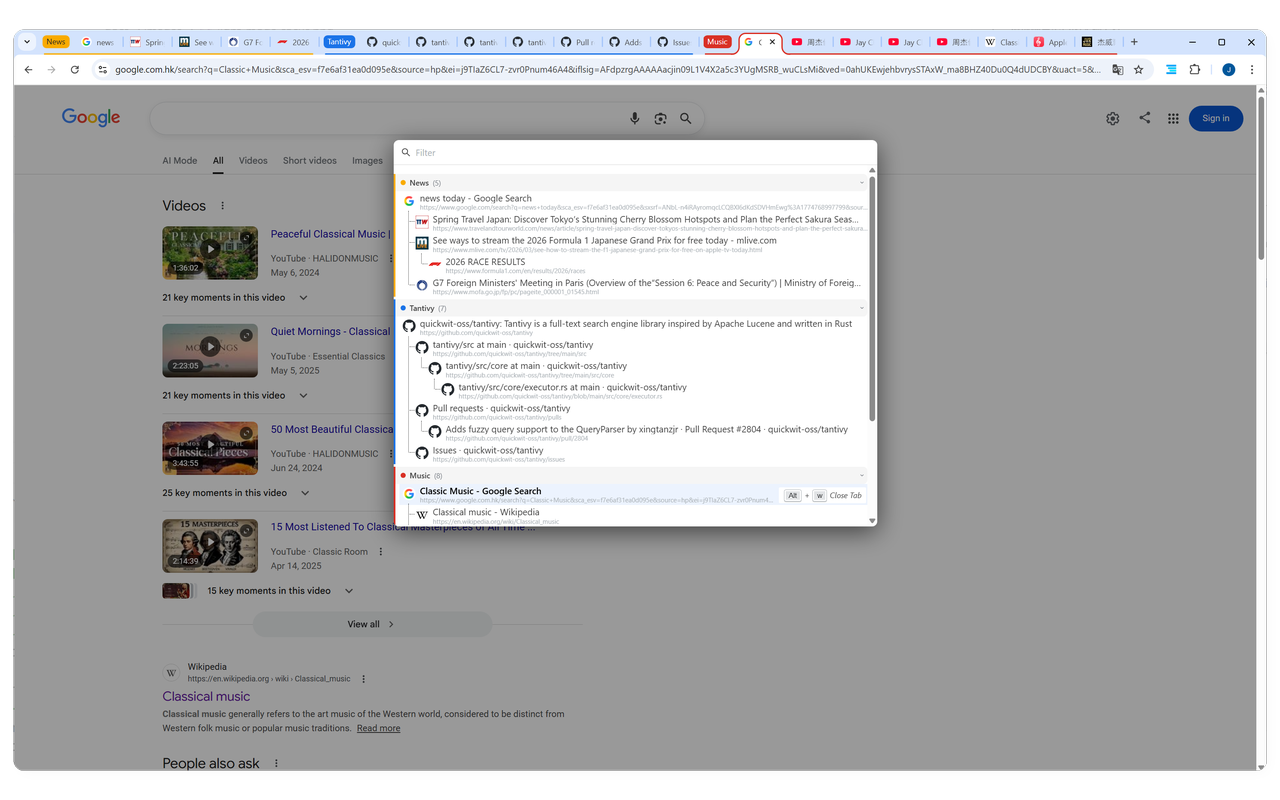The width and height of the screenshot is (1280, 800).
Task: Open three-dot menu for Wikipedia result
Action: point(363,679)
